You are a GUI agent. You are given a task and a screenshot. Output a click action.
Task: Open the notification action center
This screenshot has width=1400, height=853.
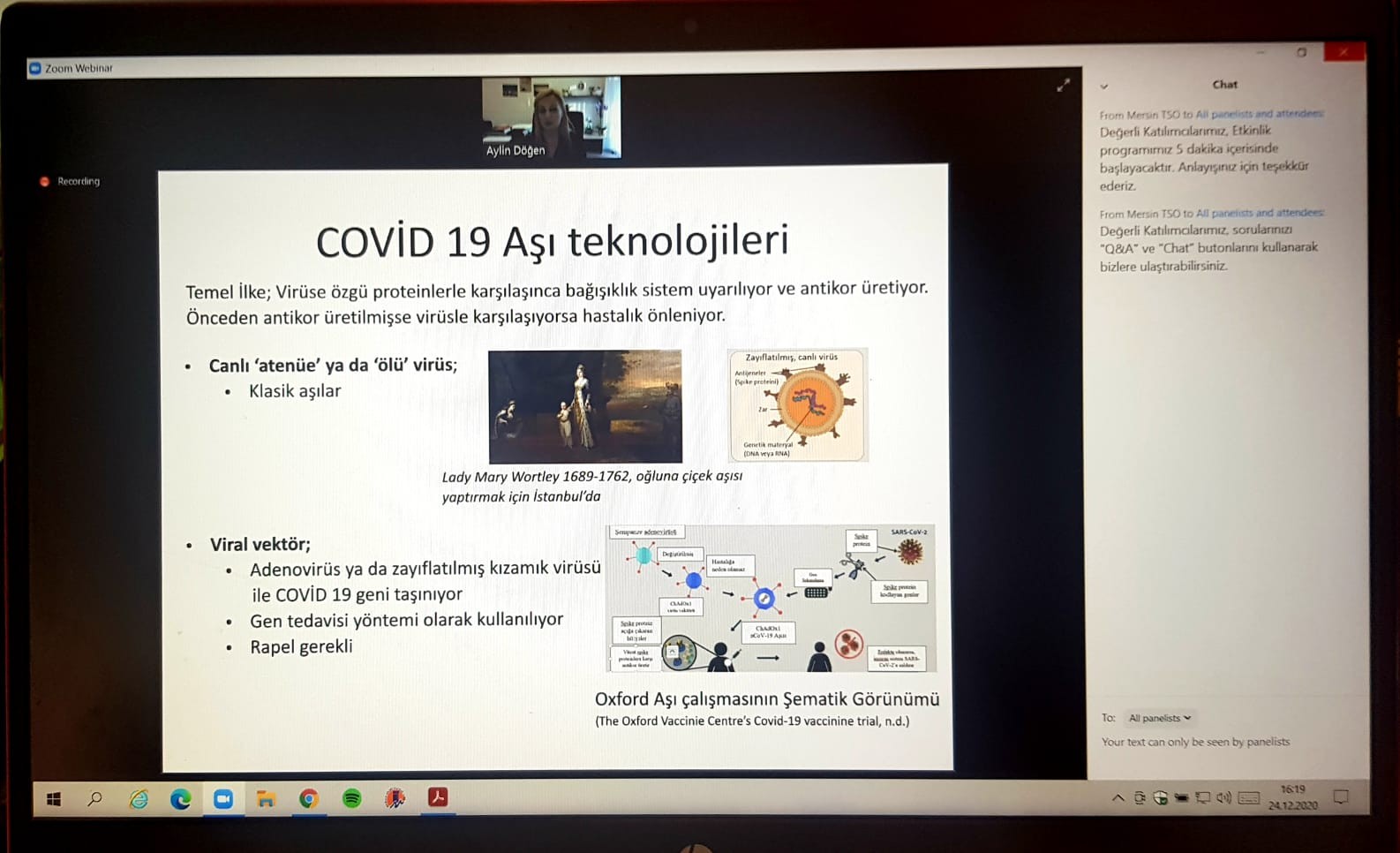coord(1341,797)
